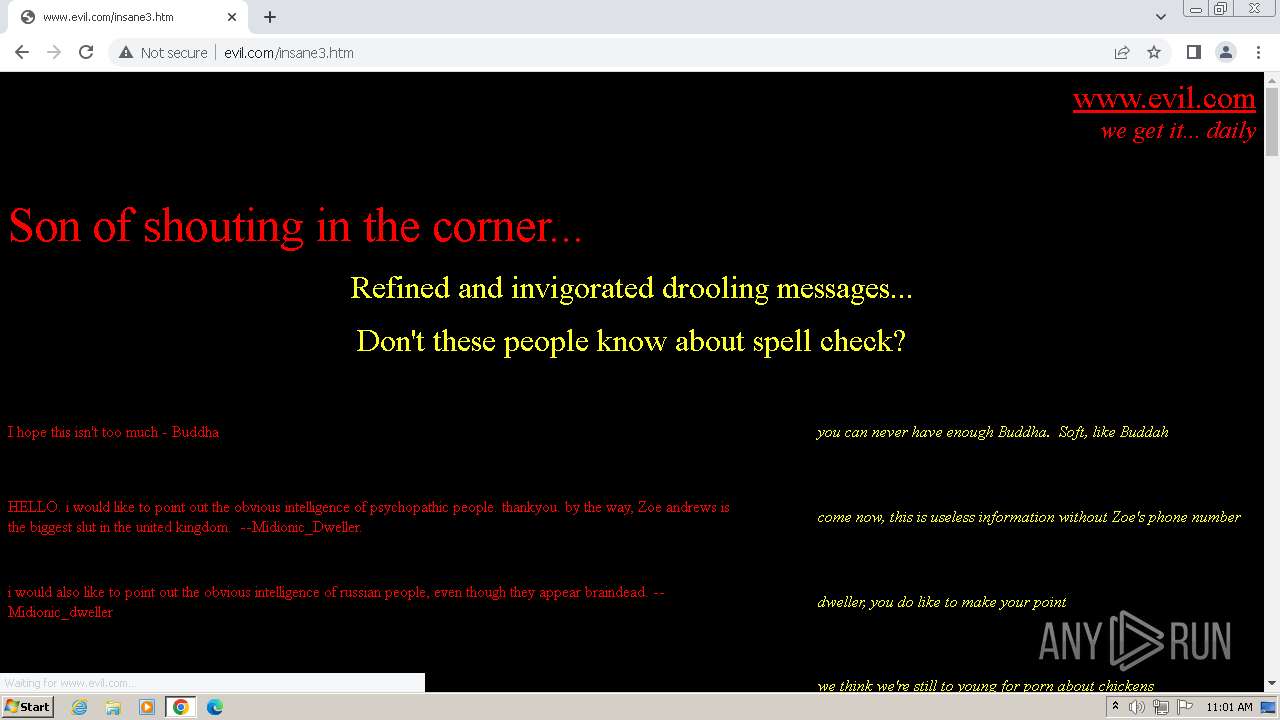This screenshot has width=1280, height=720.
Task: Open File Explorer from taskbar
Action: (113, 707)
